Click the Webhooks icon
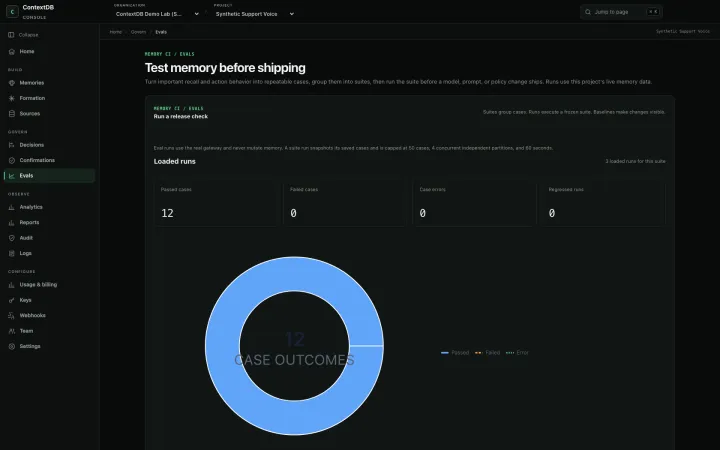Viewport: 720px width, 450px height. point(11,315)
